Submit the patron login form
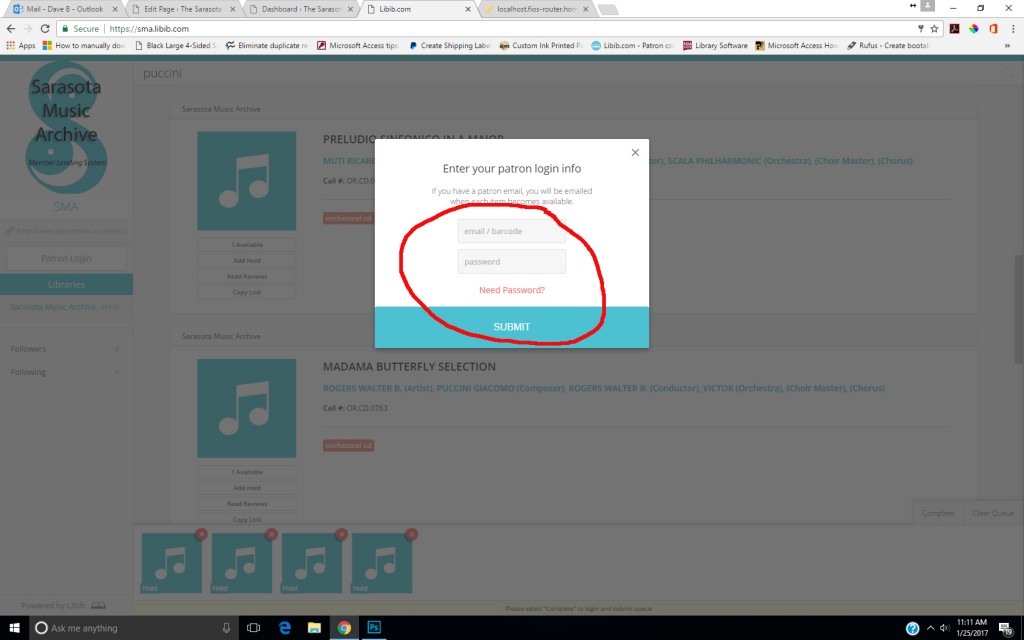Viewport: 1024px width, 640px height. point(511,327)
